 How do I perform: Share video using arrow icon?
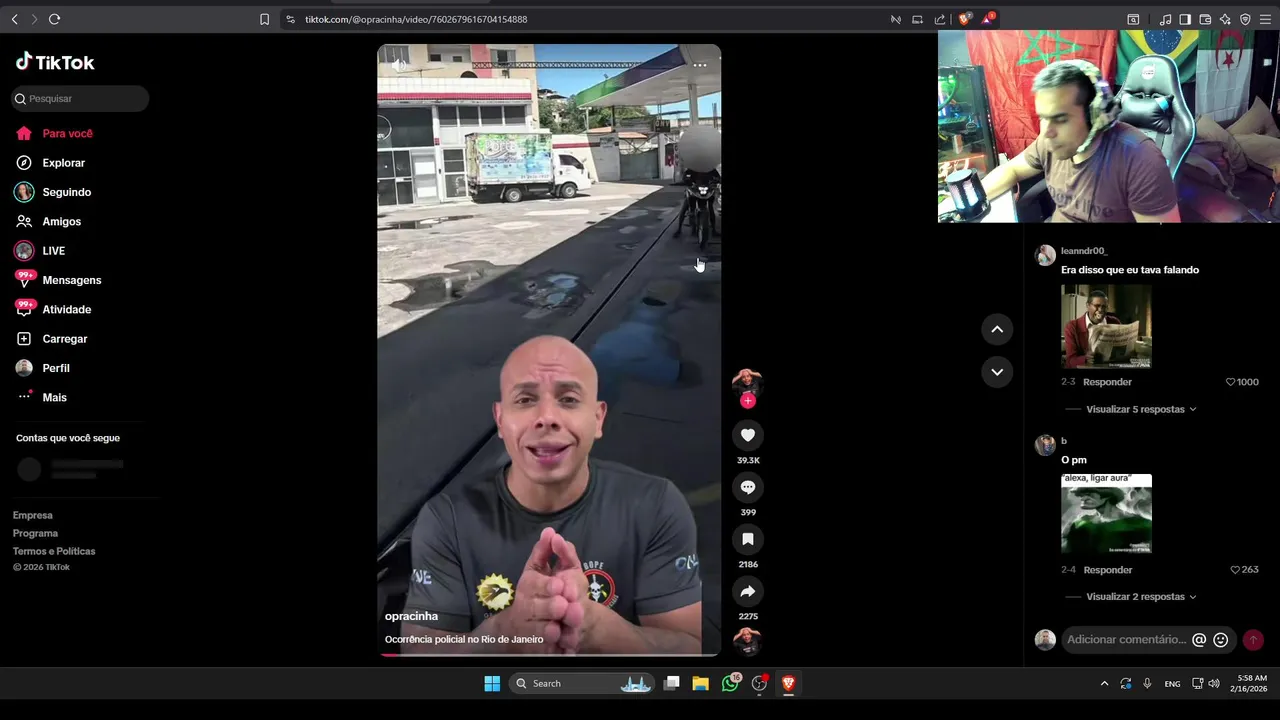748,591
